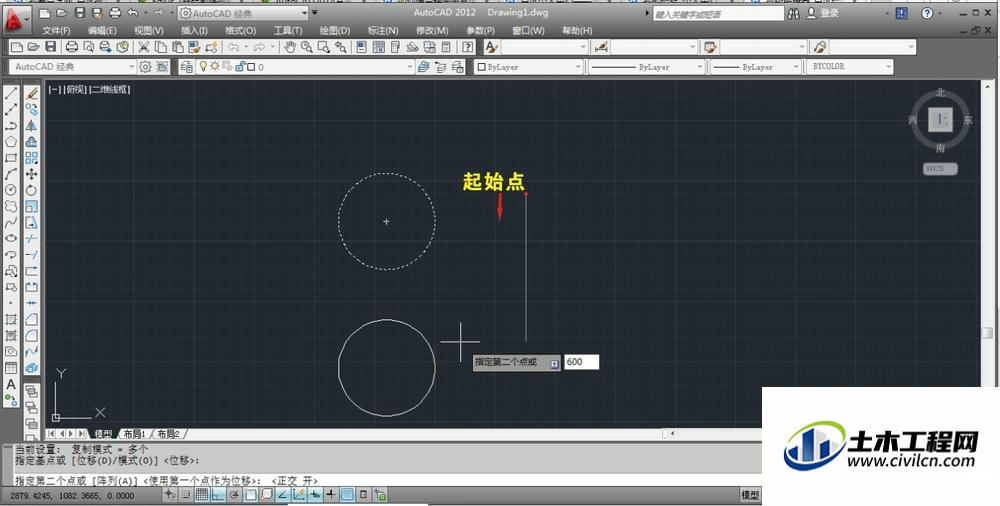Toggle Dynamic Input in status bar

coord(315,495)
